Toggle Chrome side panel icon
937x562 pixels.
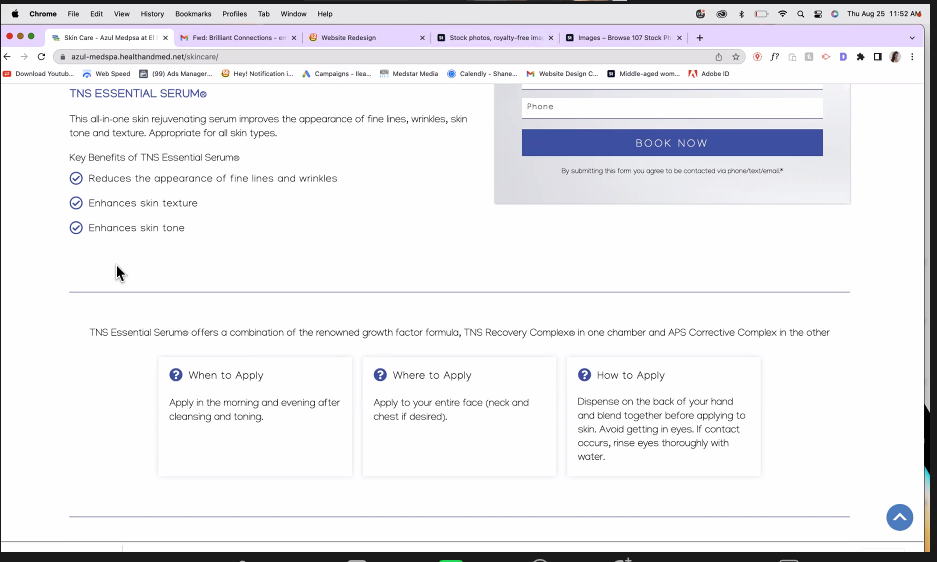pos(877,57)
